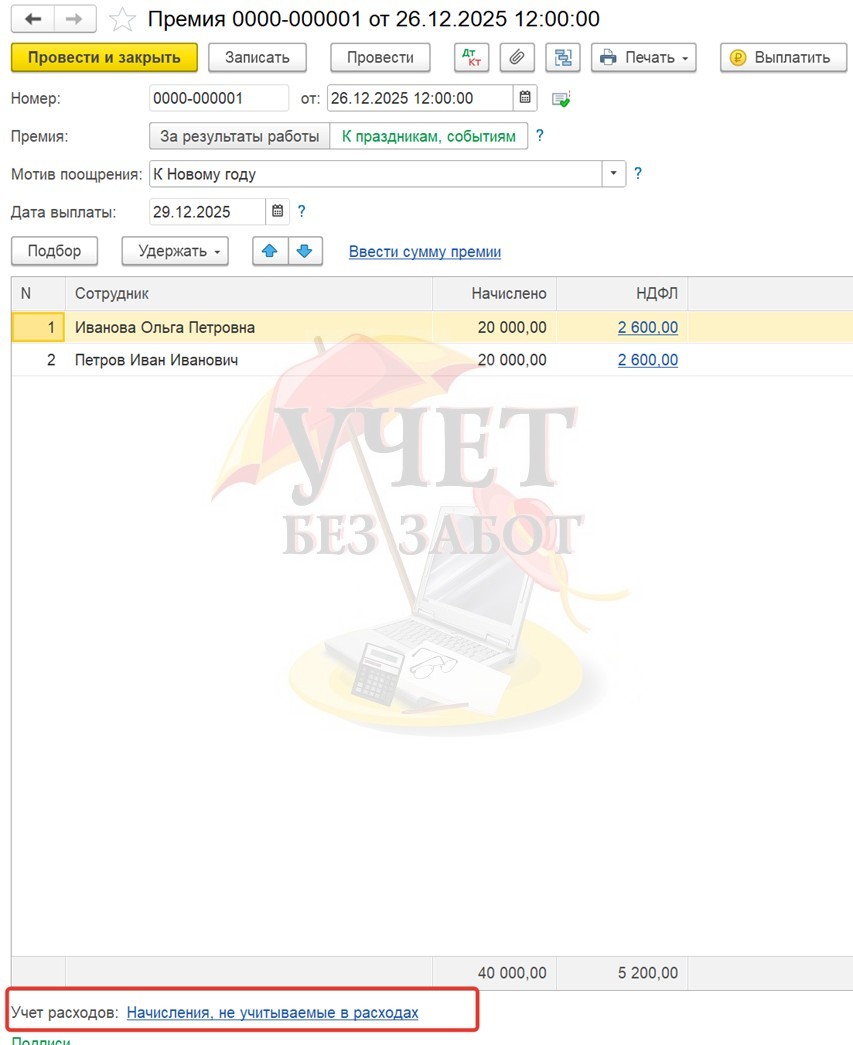Click the Подбор button

tap(55, 251)
